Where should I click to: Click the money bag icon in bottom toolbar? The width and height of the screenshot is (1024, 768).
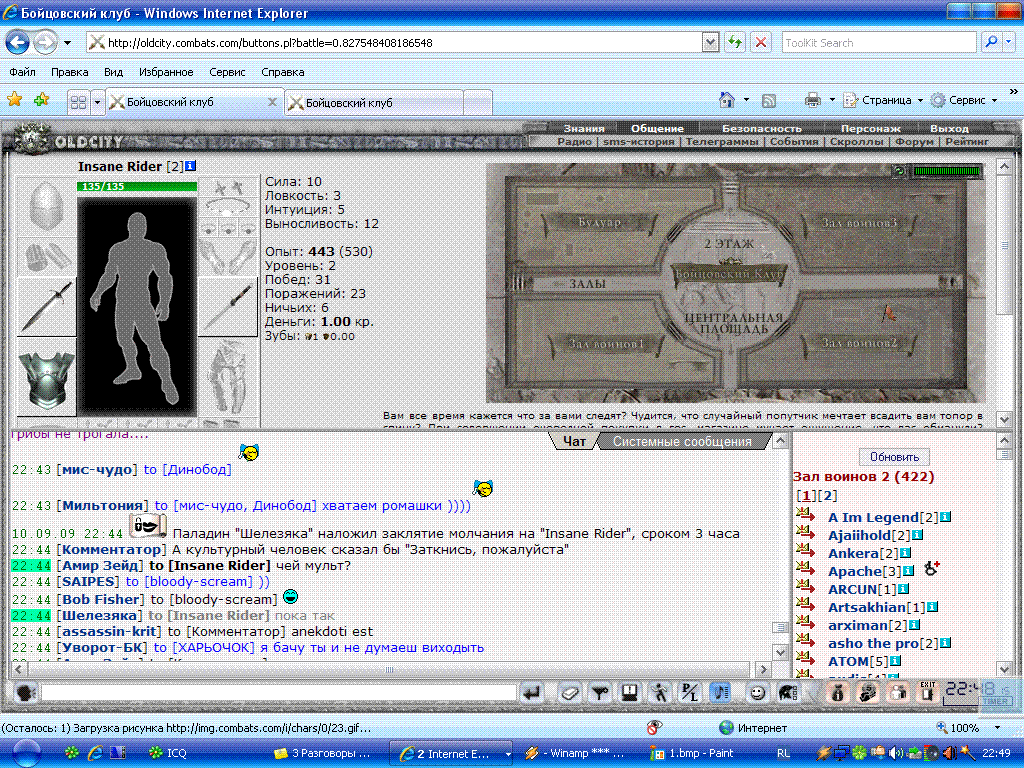[838, 692]
